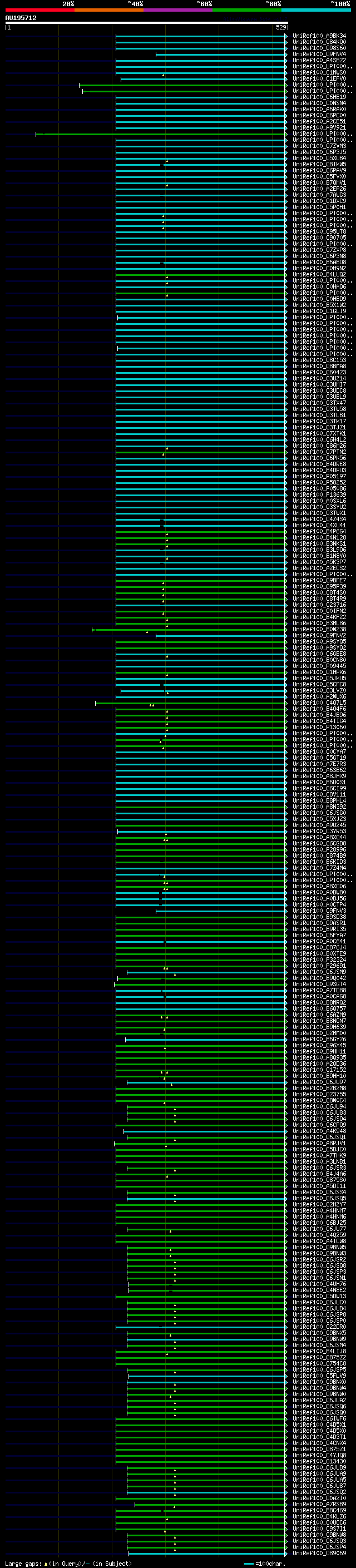The height and width of the screenshot is (1568, 356).
Task: Select hit label UniRef100_P28996
Action: [x=319, y=850]
